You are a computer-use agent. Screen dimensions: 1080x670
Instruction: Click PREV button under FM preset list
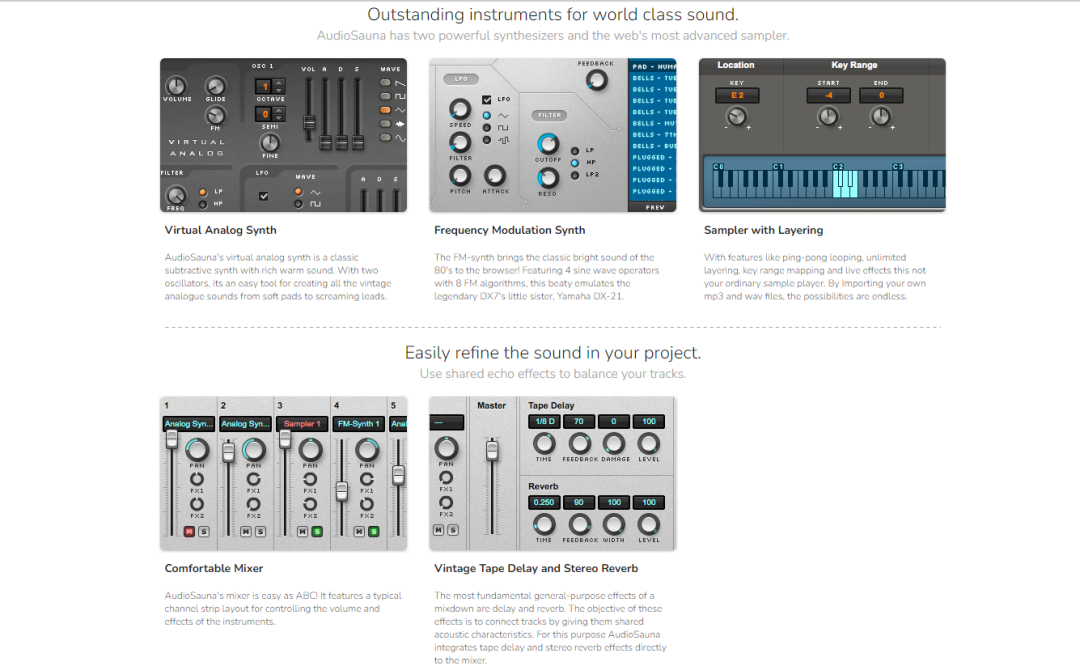point(654,207)
